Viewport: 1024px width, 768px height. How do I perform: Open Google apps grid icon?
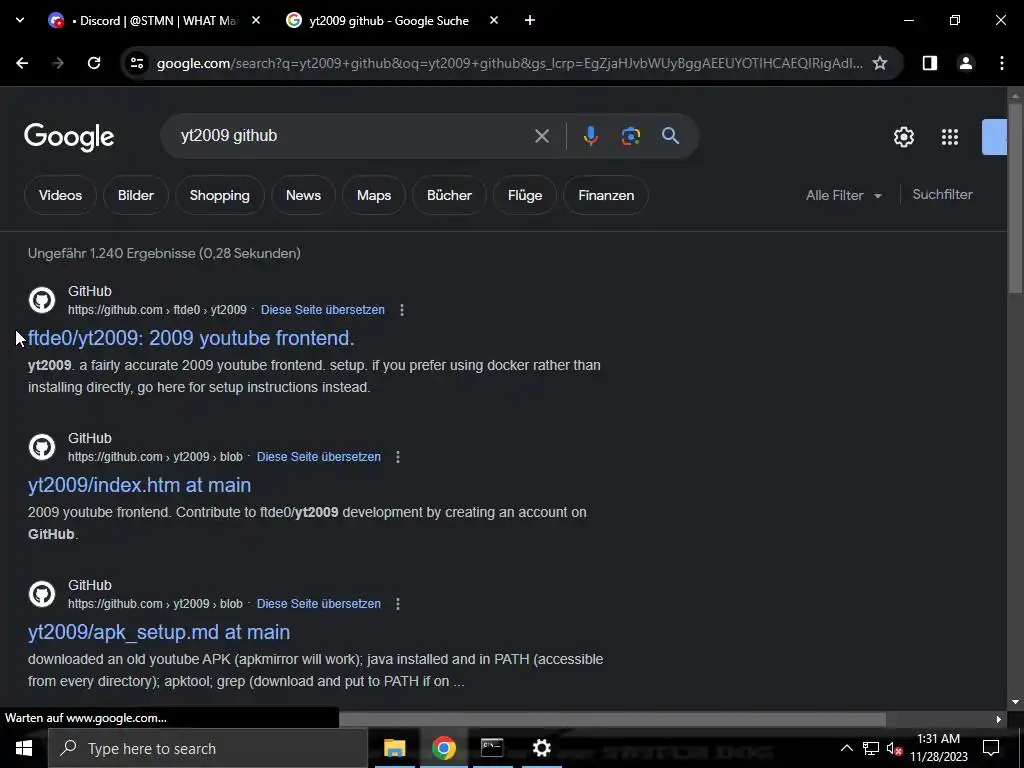(x=950, y=137)
